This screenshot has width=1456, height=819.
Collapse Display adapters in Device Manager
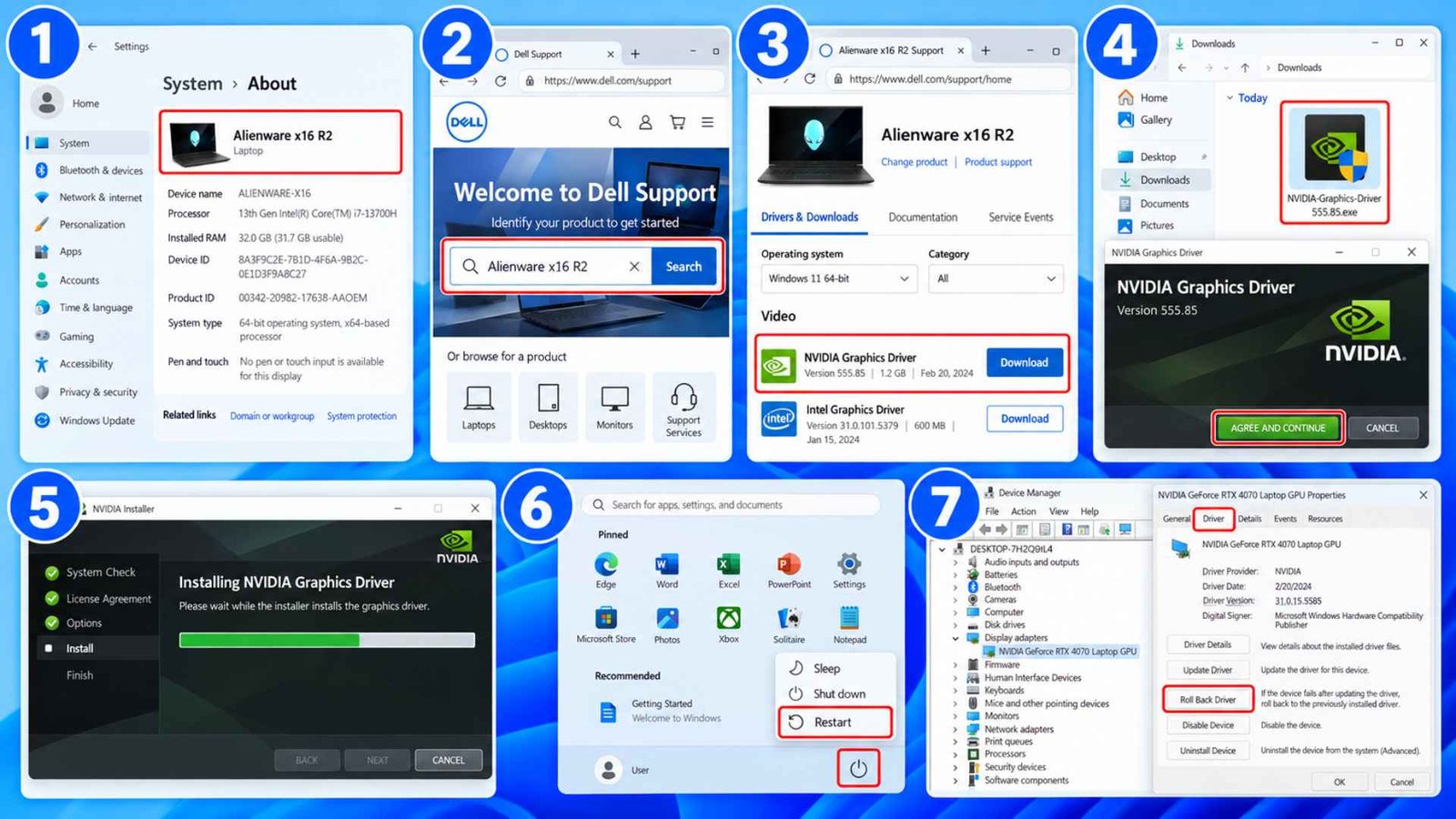[955, 638]
